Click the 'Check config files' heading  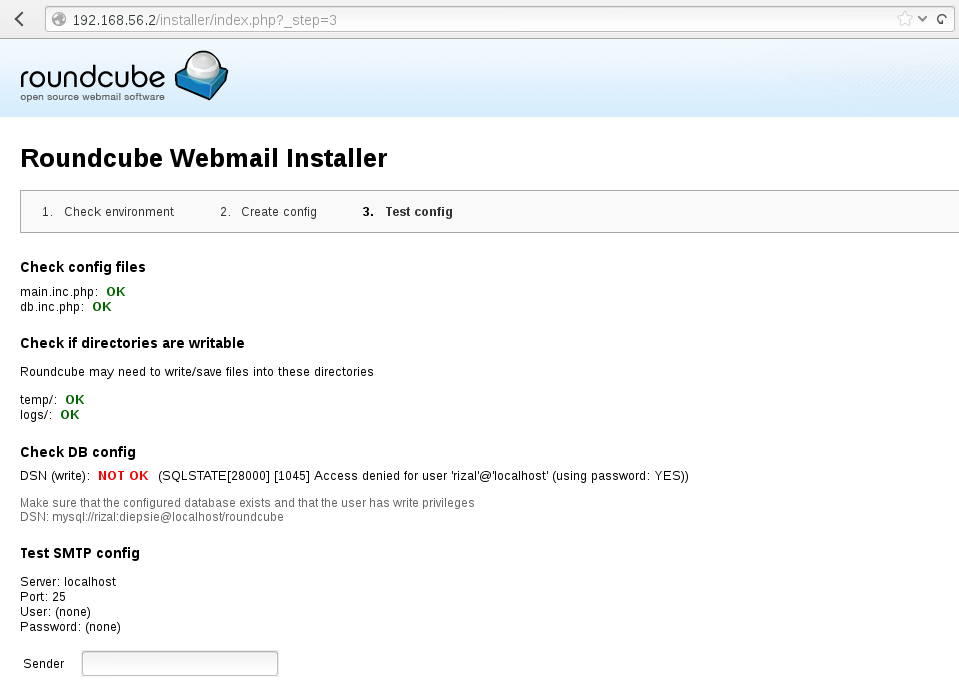pyautogui.click(x=83, y=267)
